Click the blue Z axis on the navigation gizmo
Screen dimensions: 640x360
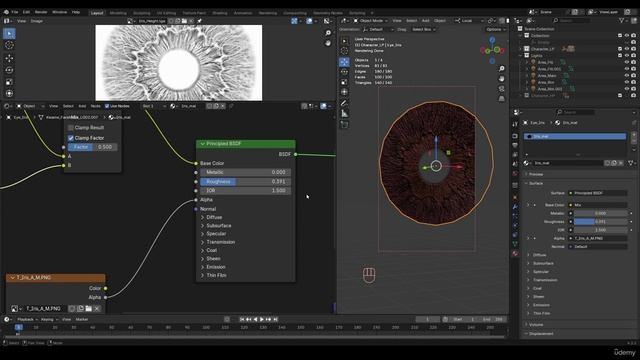coord(492,40)
